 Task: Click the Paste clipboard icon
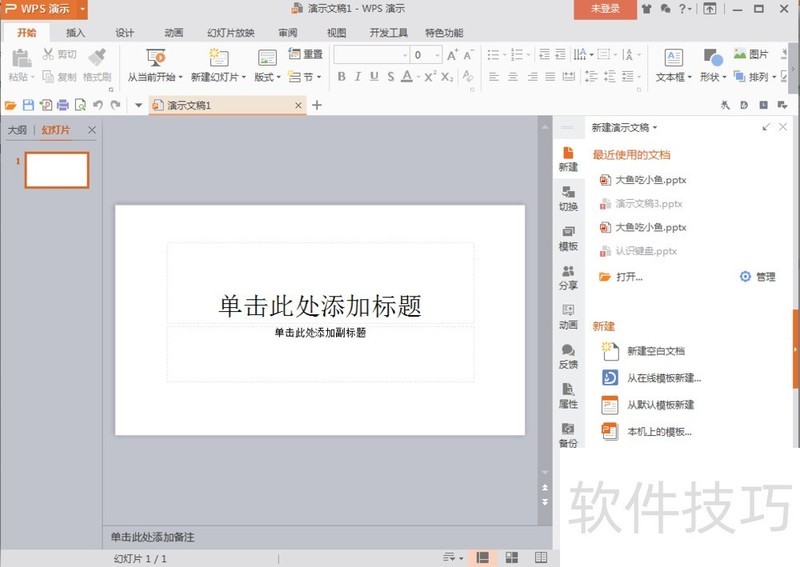tap(21, 58)
